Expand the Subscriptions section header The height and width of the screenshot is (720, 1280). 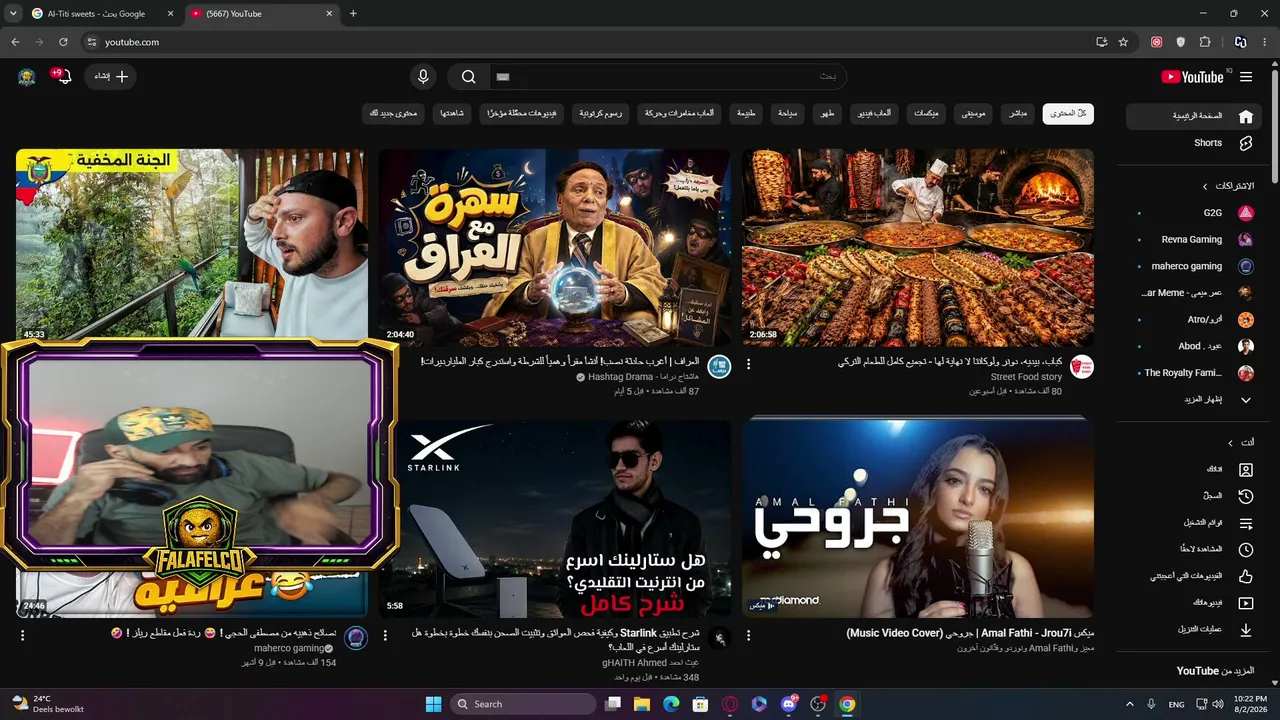[1228, 186]
